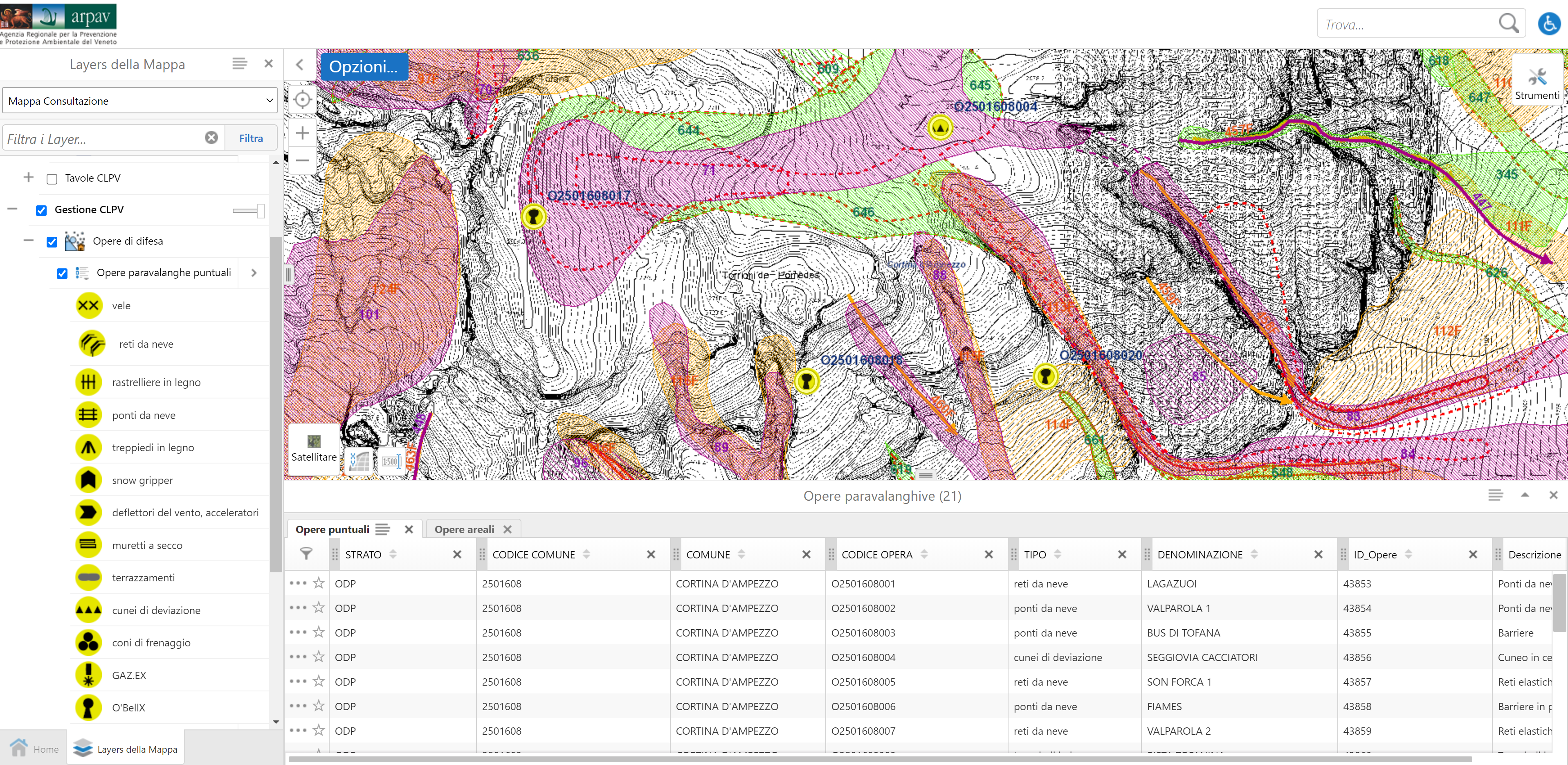Screen dimensions: 1568x765
Task: Open the 1:500 scale input widget
Action: click(391, 461)
